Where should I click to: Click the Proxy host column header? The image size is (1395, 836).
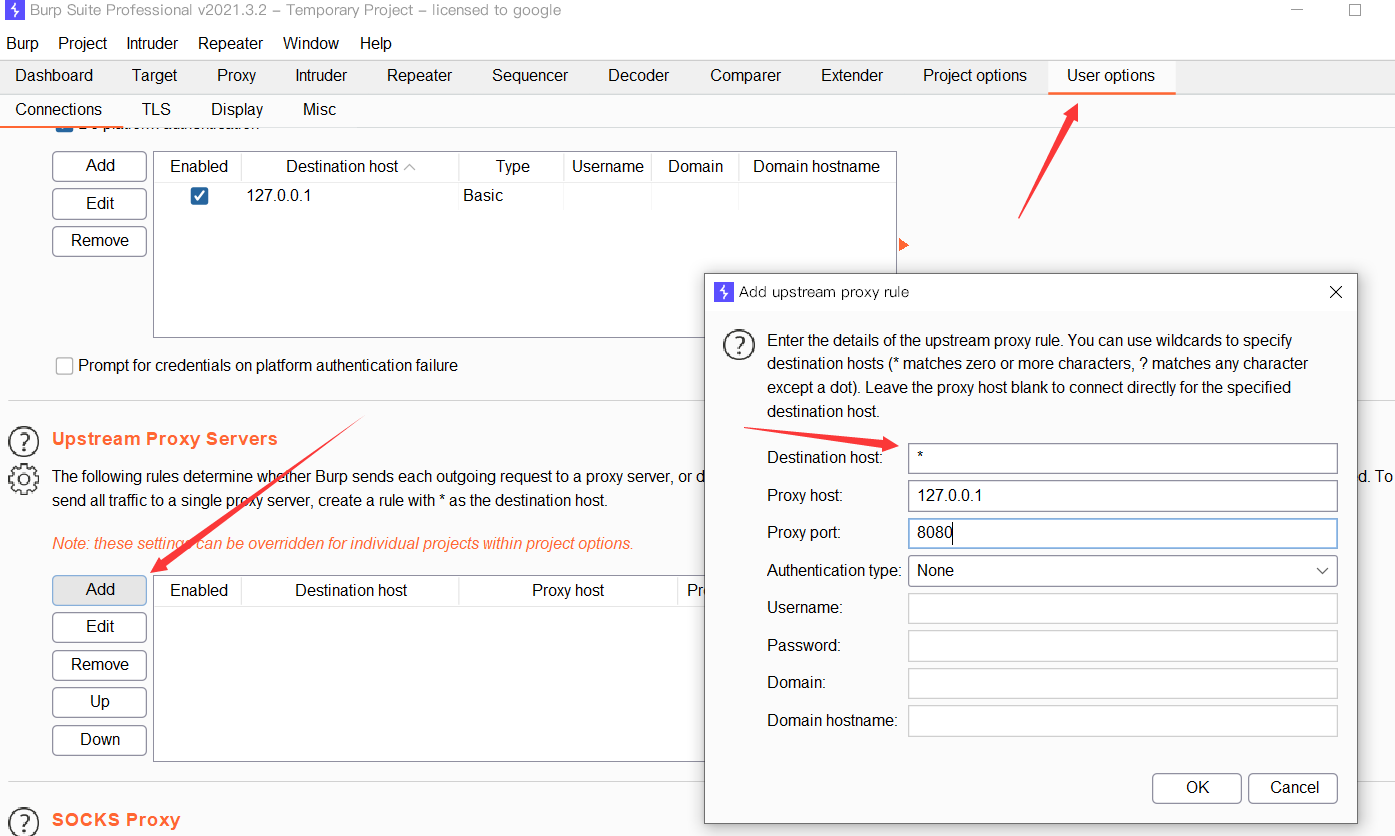tap(568, 591)
